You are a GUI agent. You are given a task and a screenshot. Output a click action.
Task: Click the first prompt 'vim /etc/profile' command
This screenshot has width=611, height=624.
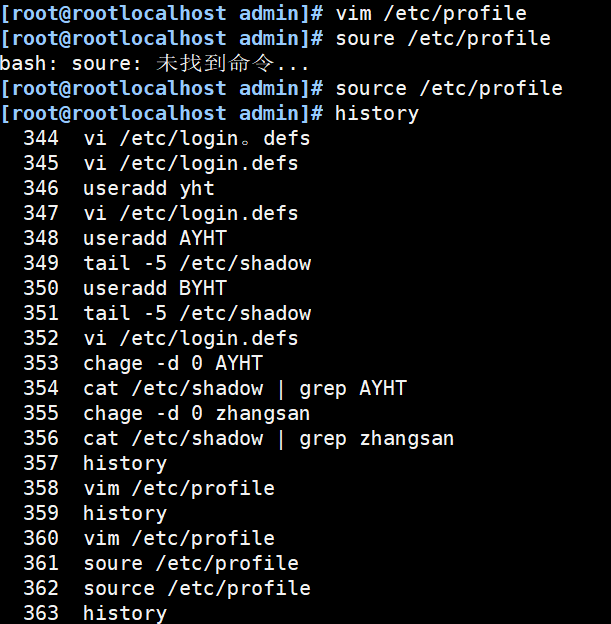431,14
